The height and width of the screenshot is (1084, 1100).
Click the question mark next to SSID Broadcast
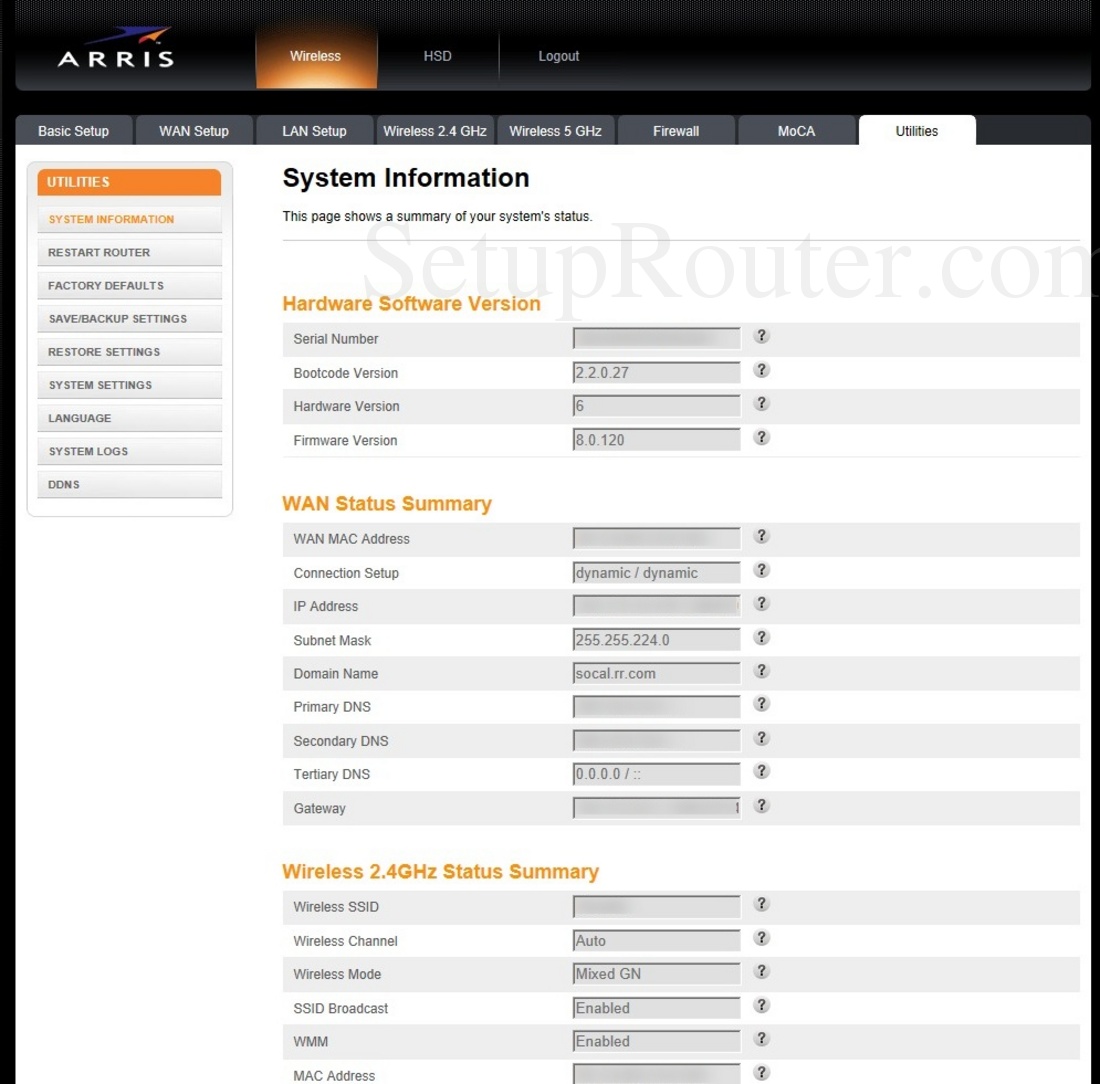click(x=761, y=1005)
